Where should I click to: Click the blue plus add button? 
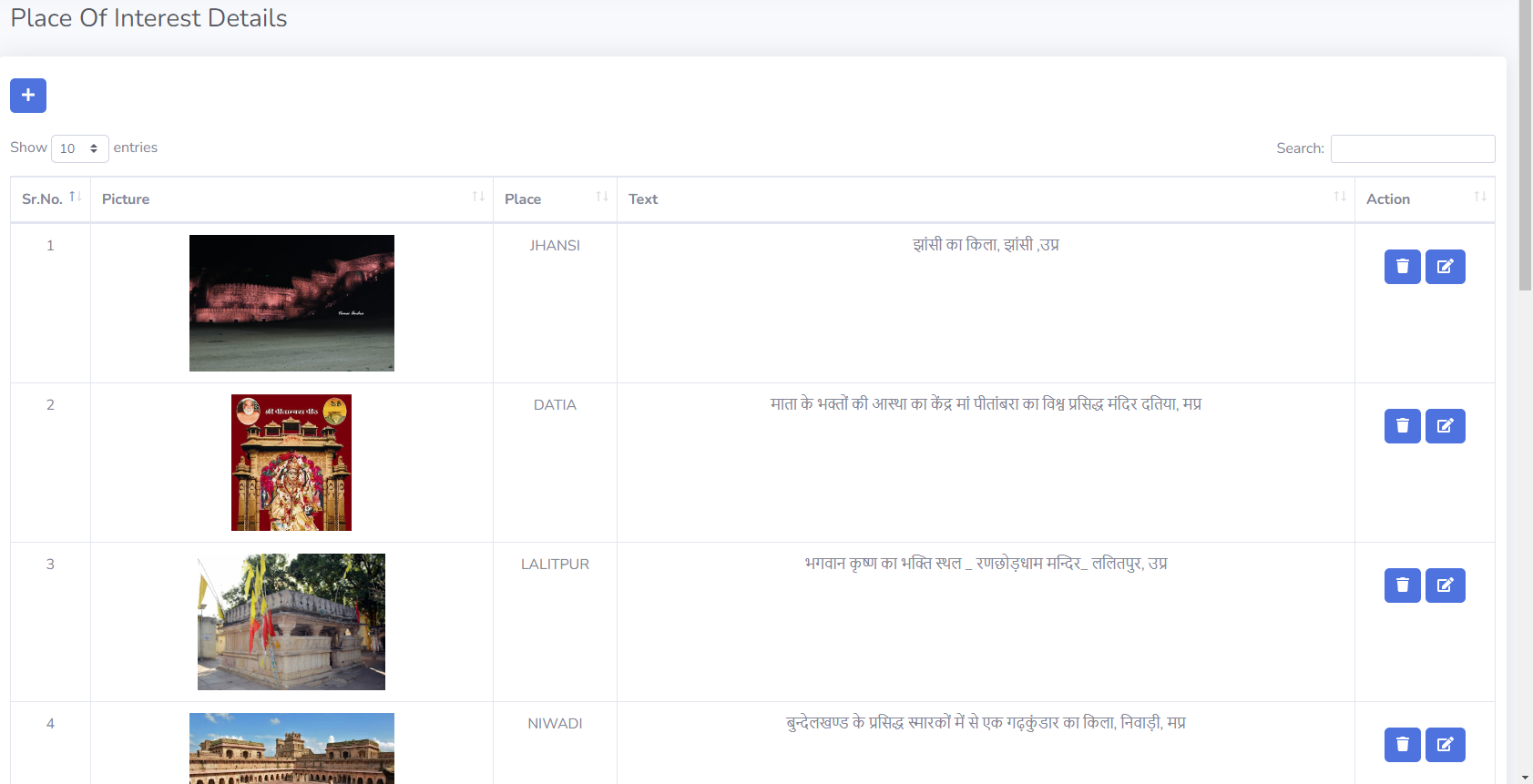28,95
